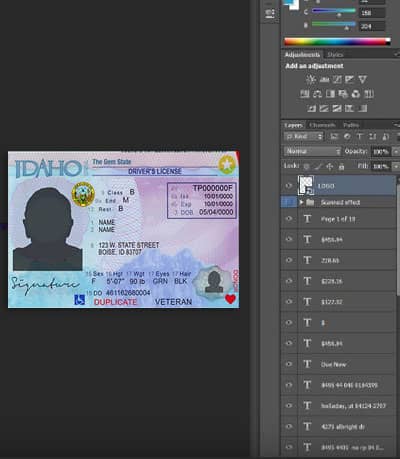
Task: Hide the LOGO layer with eye icon
Action: point(289,186)
